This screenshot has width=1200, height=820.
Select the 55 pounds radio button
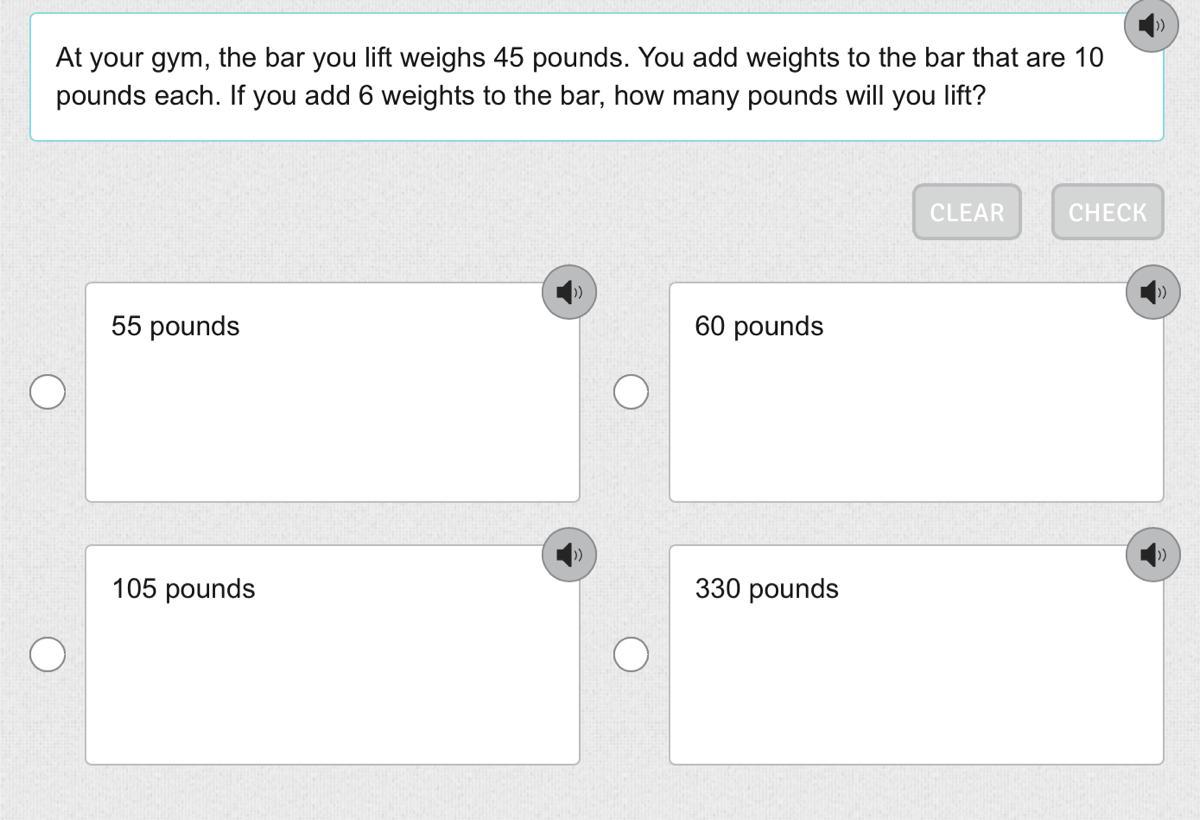click(48, 392)
